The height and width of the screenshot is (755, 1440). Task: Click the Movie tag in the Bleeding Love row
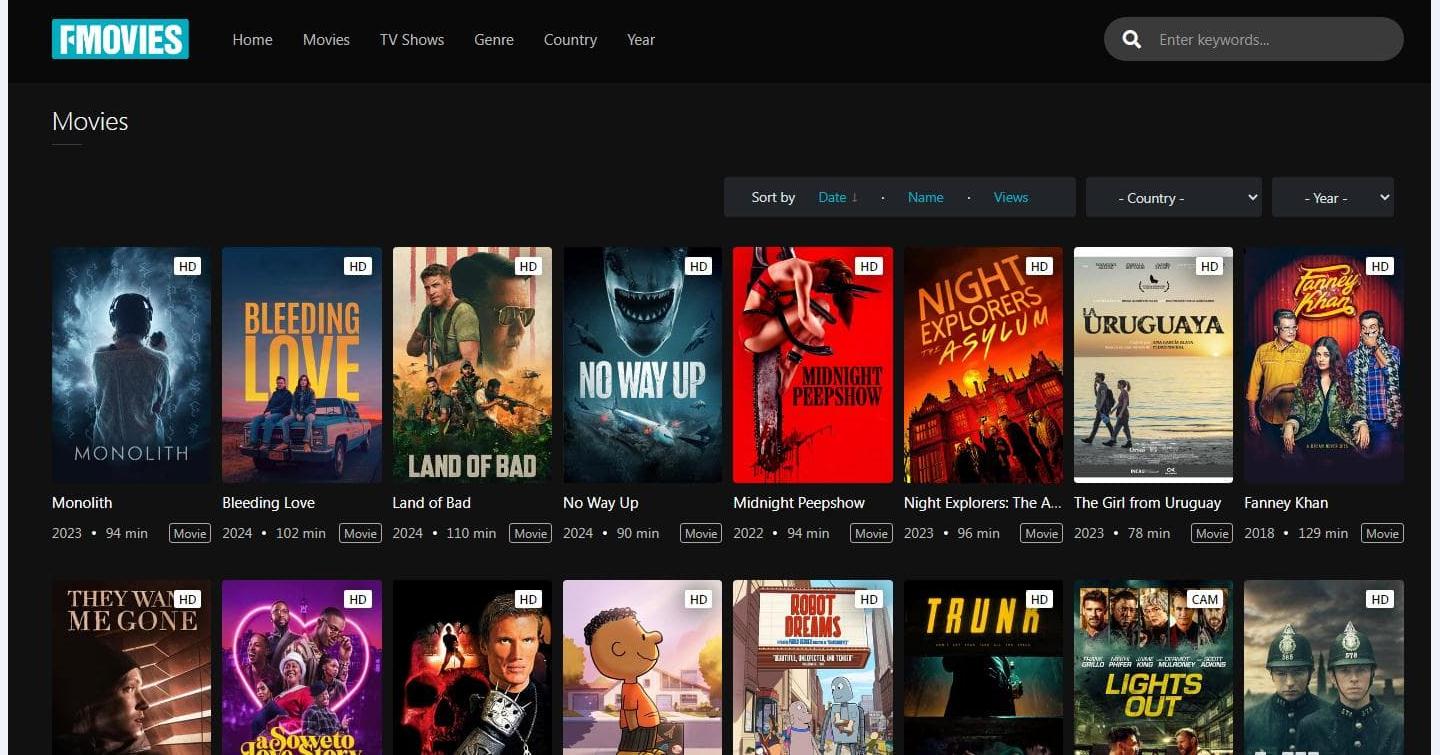pos(361,533)
